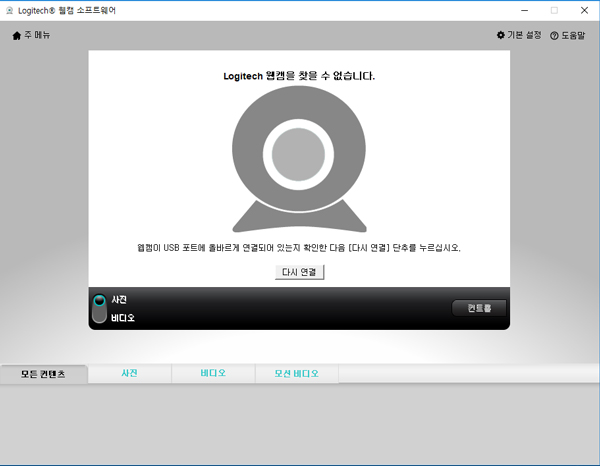Click the gray webcam placeholder image
The height and width of the screenshot is (466, 600).
coord(299,159)
